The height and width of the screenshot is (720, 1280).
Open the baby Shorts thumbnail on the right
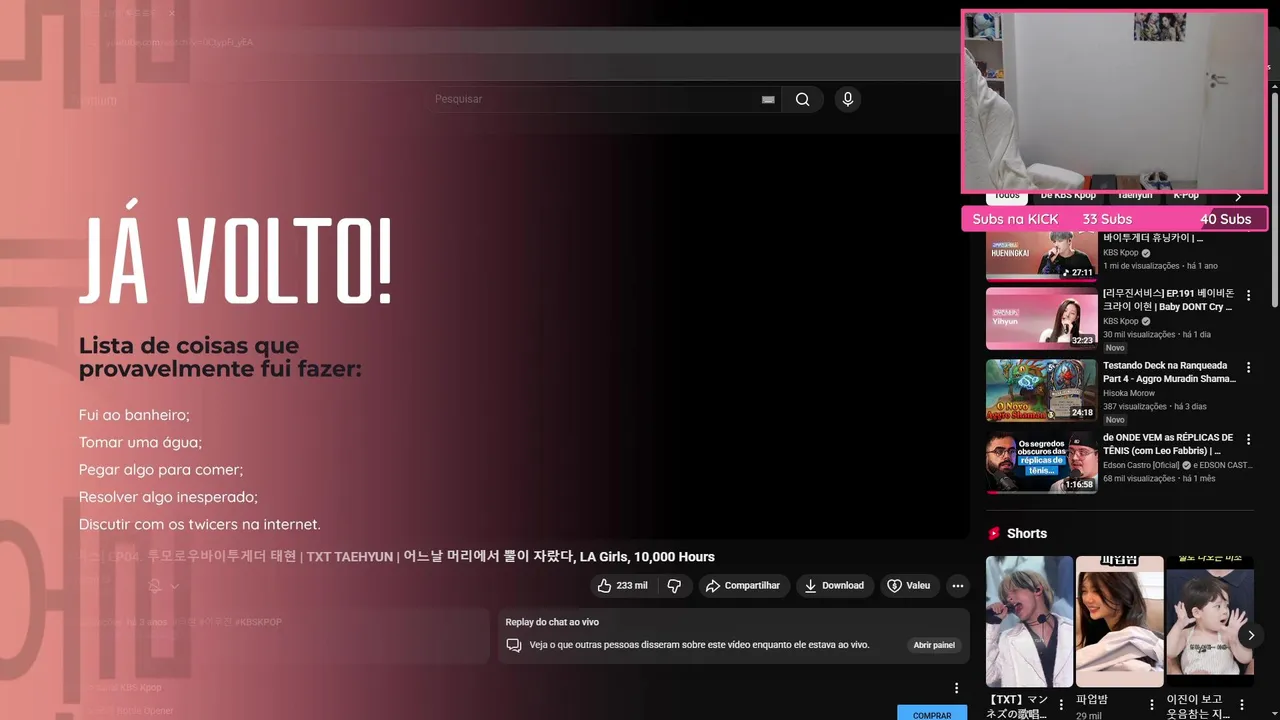(x=1210, y=621)
